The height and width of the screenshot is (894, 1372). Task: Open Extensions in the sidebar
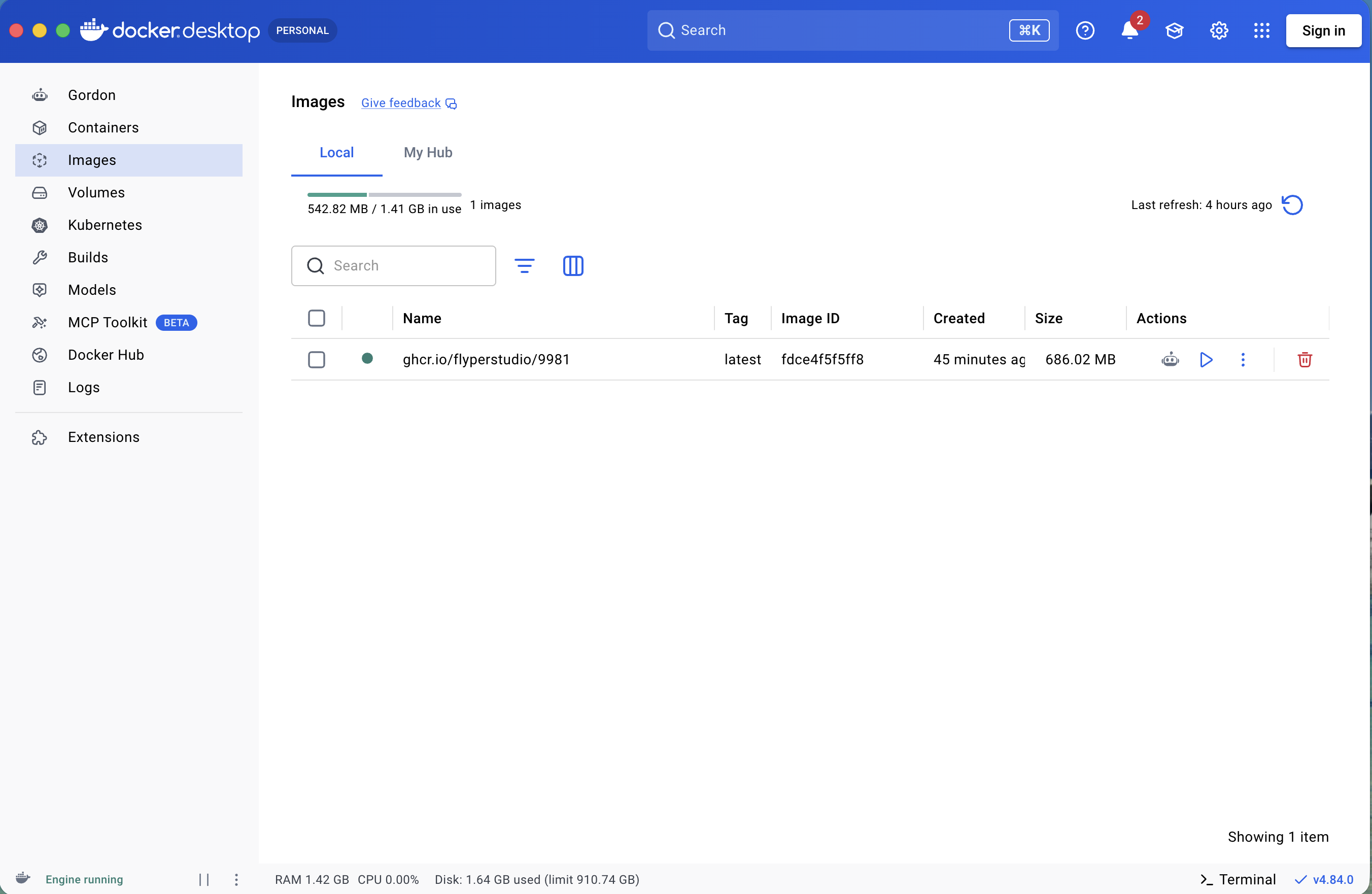(128, 437)
